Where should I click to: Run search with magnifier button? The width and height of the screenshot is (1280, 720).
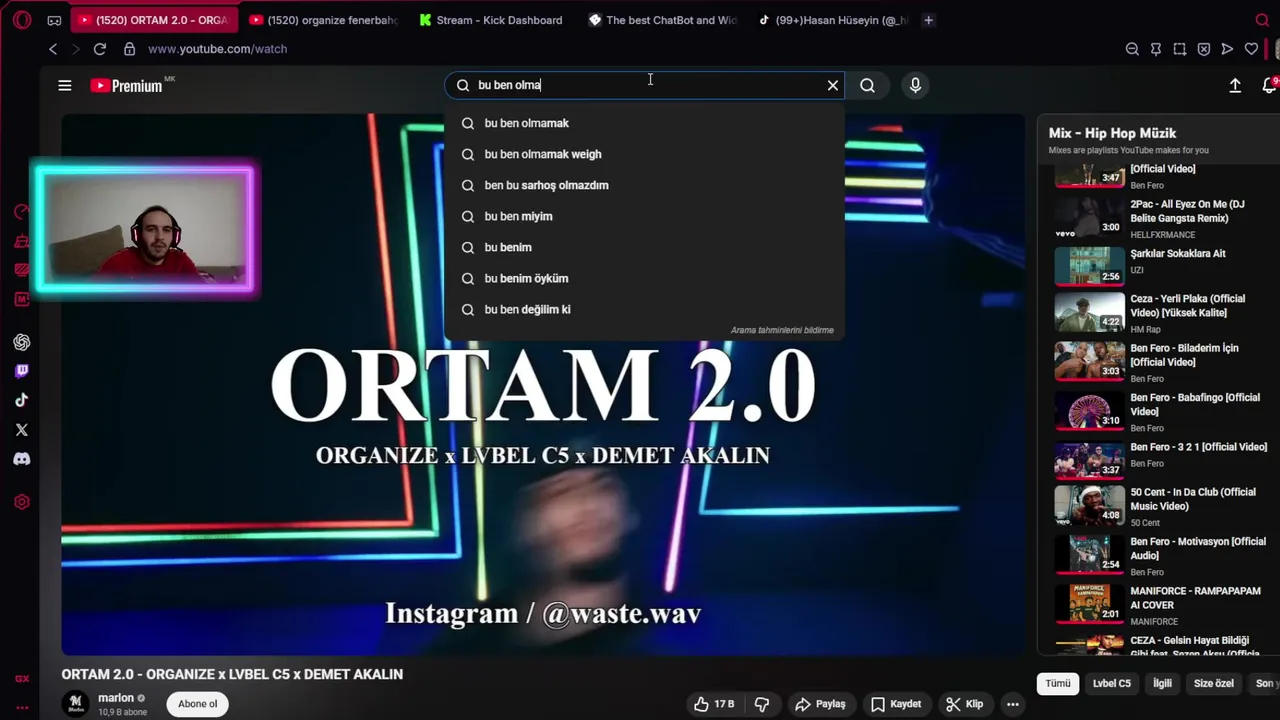[867, 86]
